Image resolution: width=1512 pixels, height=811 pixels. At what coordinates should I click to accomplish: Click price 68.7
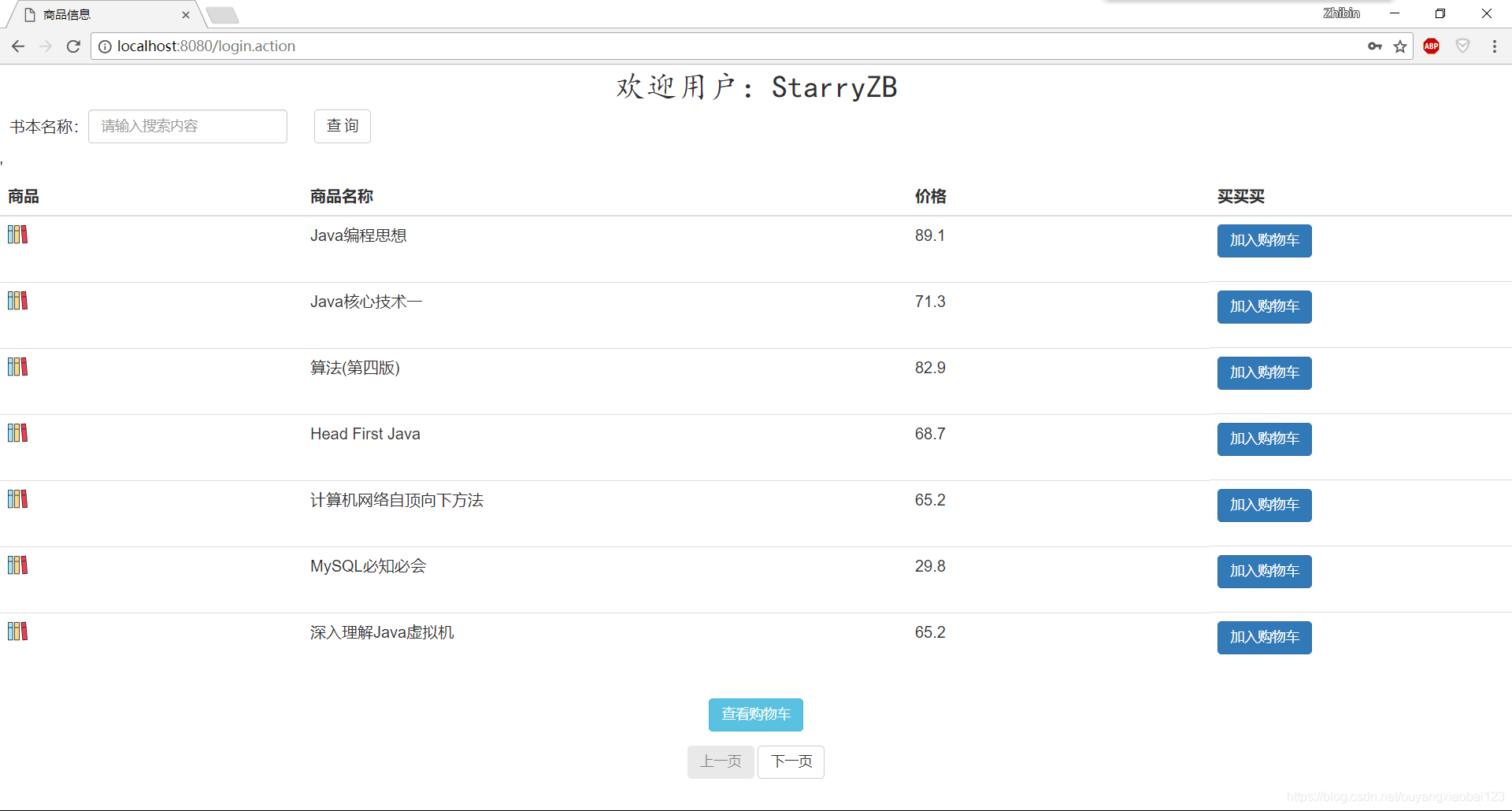pyautogui.click(x=930, y=434)
